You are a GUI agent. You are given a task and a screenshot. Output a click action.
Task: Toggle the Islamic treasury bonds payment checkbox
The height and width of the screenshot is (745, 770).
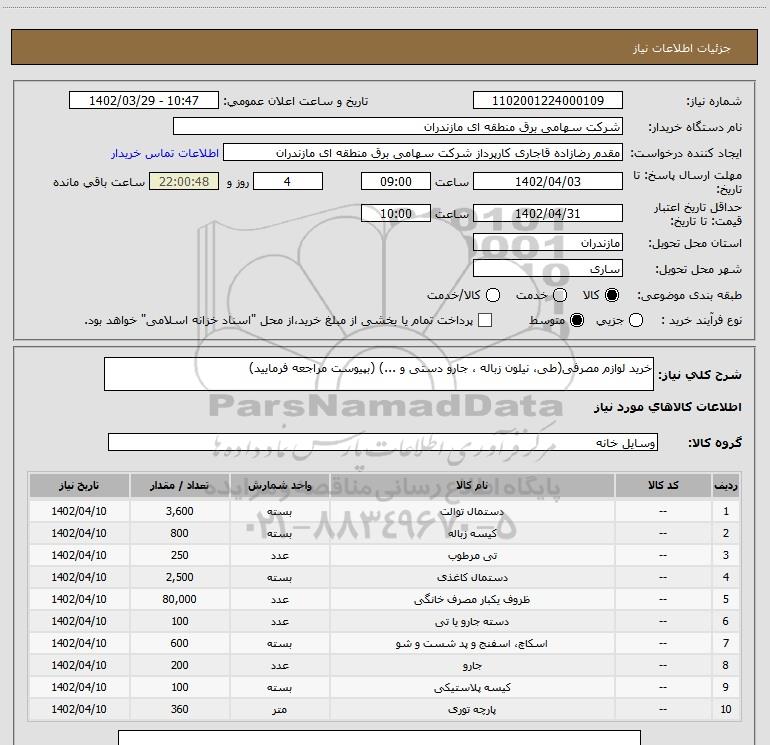coord(486,320)
